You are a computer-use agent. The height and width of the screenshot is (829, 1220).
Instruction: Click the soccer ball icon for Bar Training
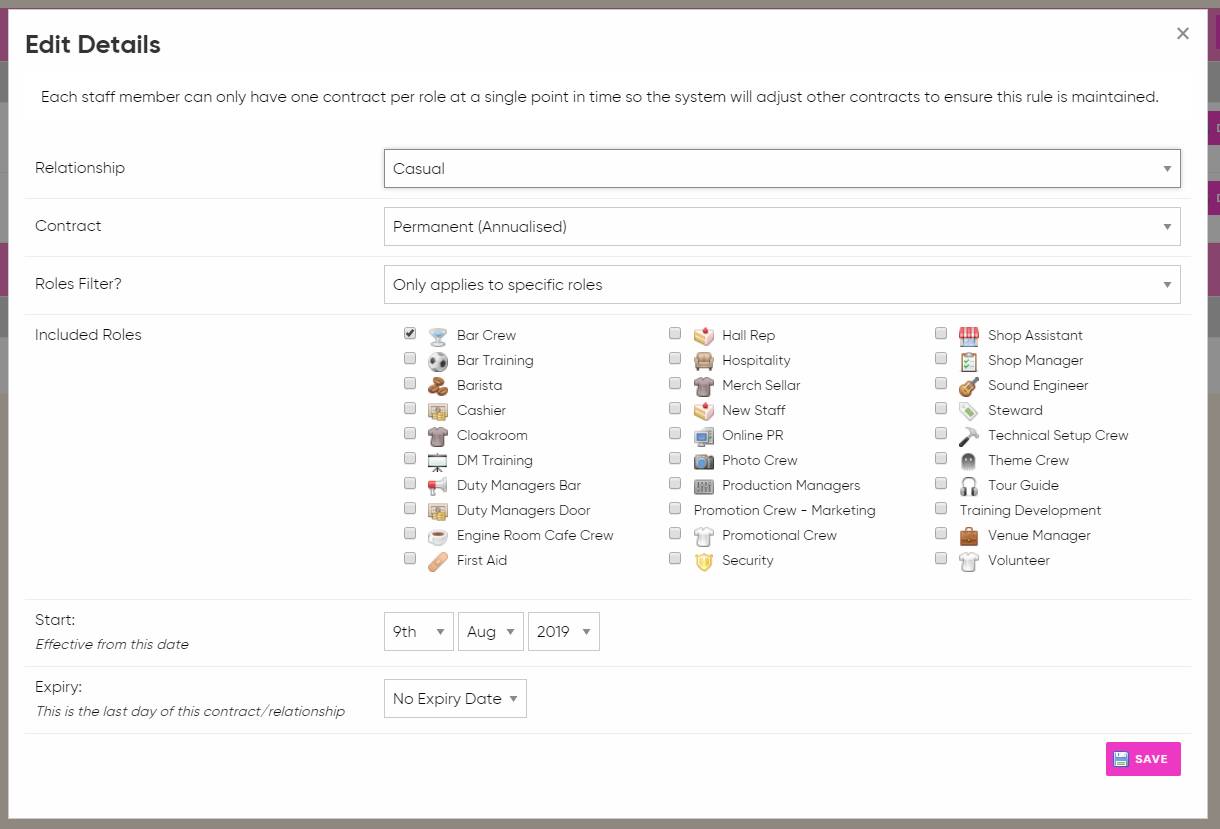pos(438,361)
